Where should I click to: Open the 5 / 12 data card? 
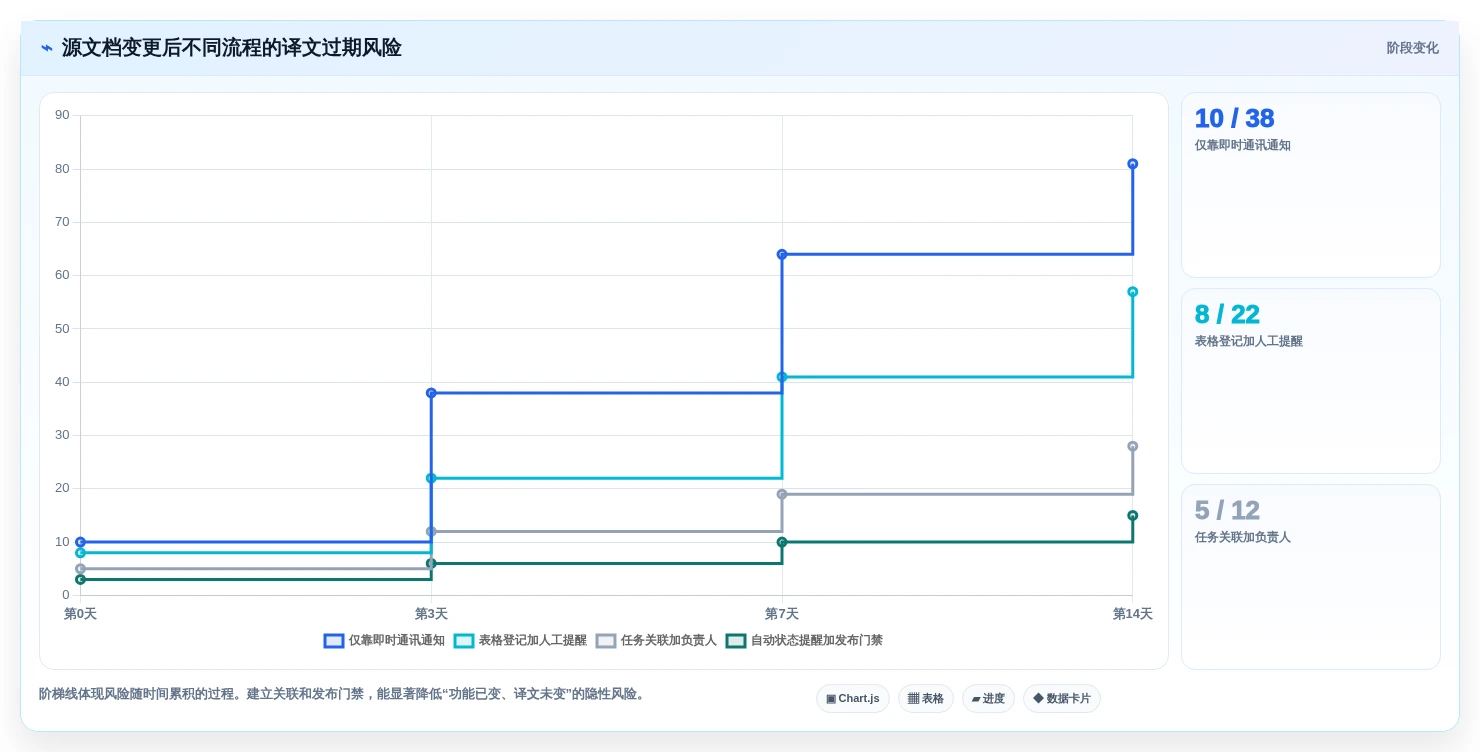pos(1311,577)
